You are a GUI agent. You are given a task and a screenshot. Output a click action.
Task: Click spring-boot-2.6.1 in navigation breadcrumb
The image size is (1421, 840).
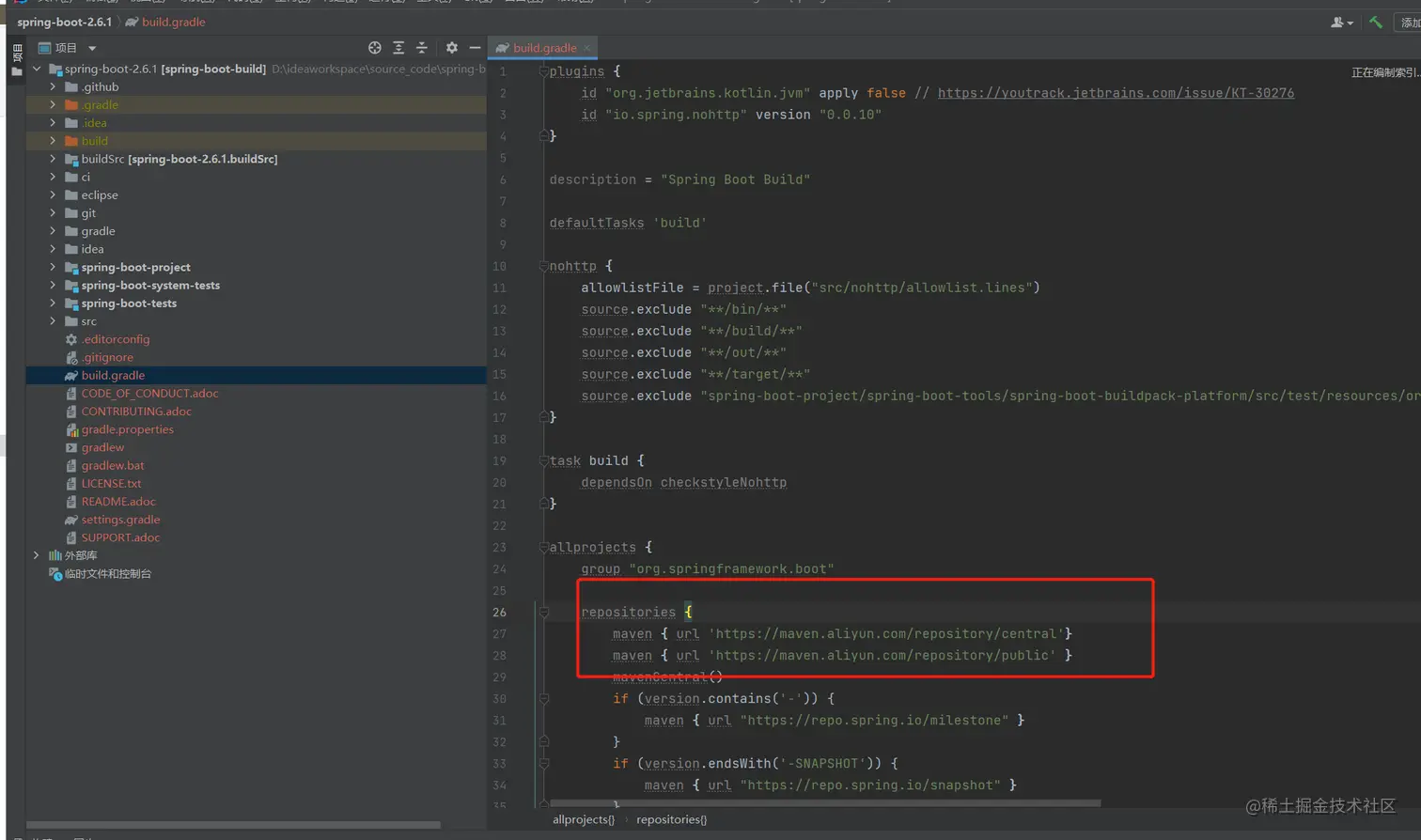click(64, 22)
